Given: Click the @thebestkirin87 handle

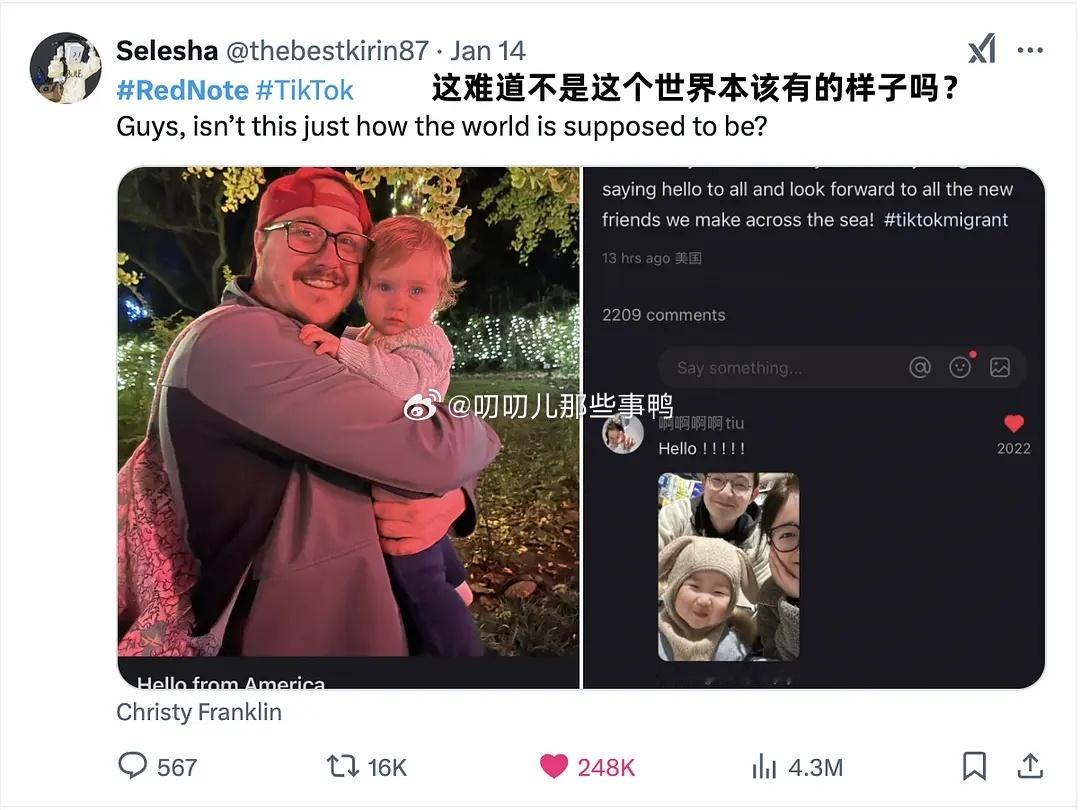Looking at the screenshot, I should [x=327, y=50].
